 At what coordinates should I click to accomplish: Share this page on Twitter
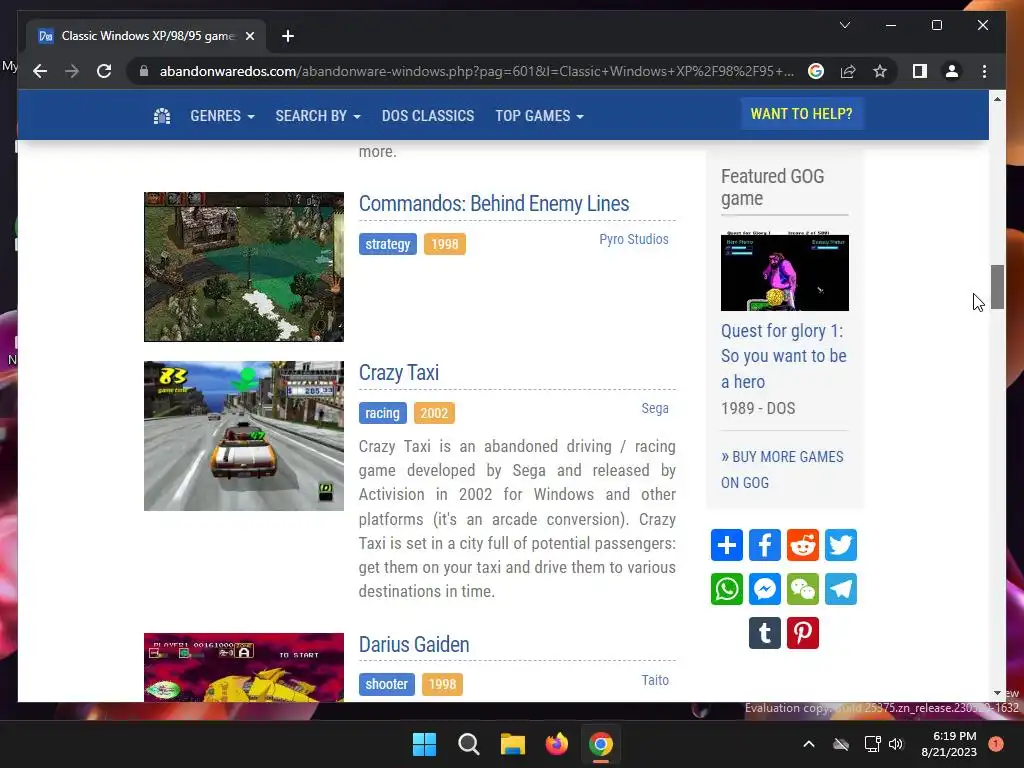tap(840, 545)
